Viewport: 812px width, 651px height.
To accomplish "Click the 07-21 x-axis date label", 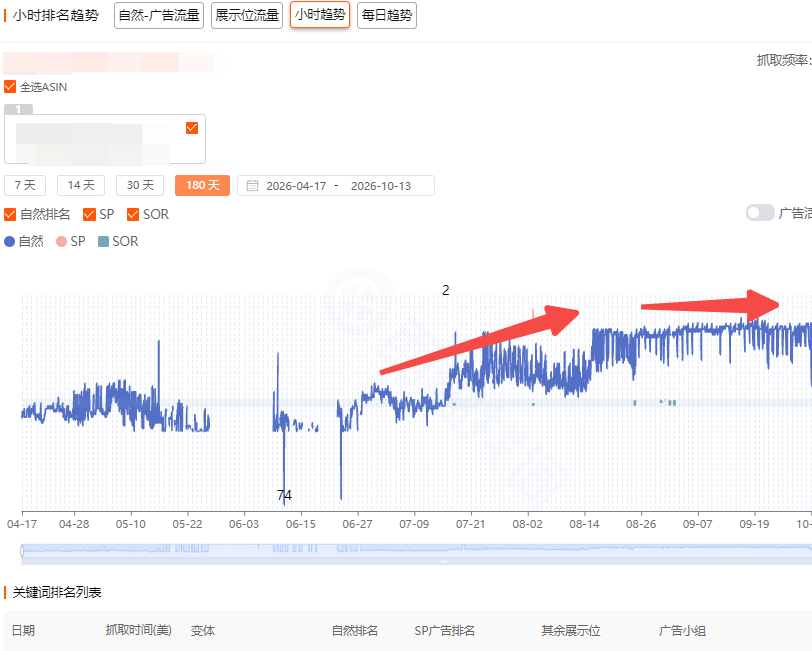I will [x=470, y=524].
